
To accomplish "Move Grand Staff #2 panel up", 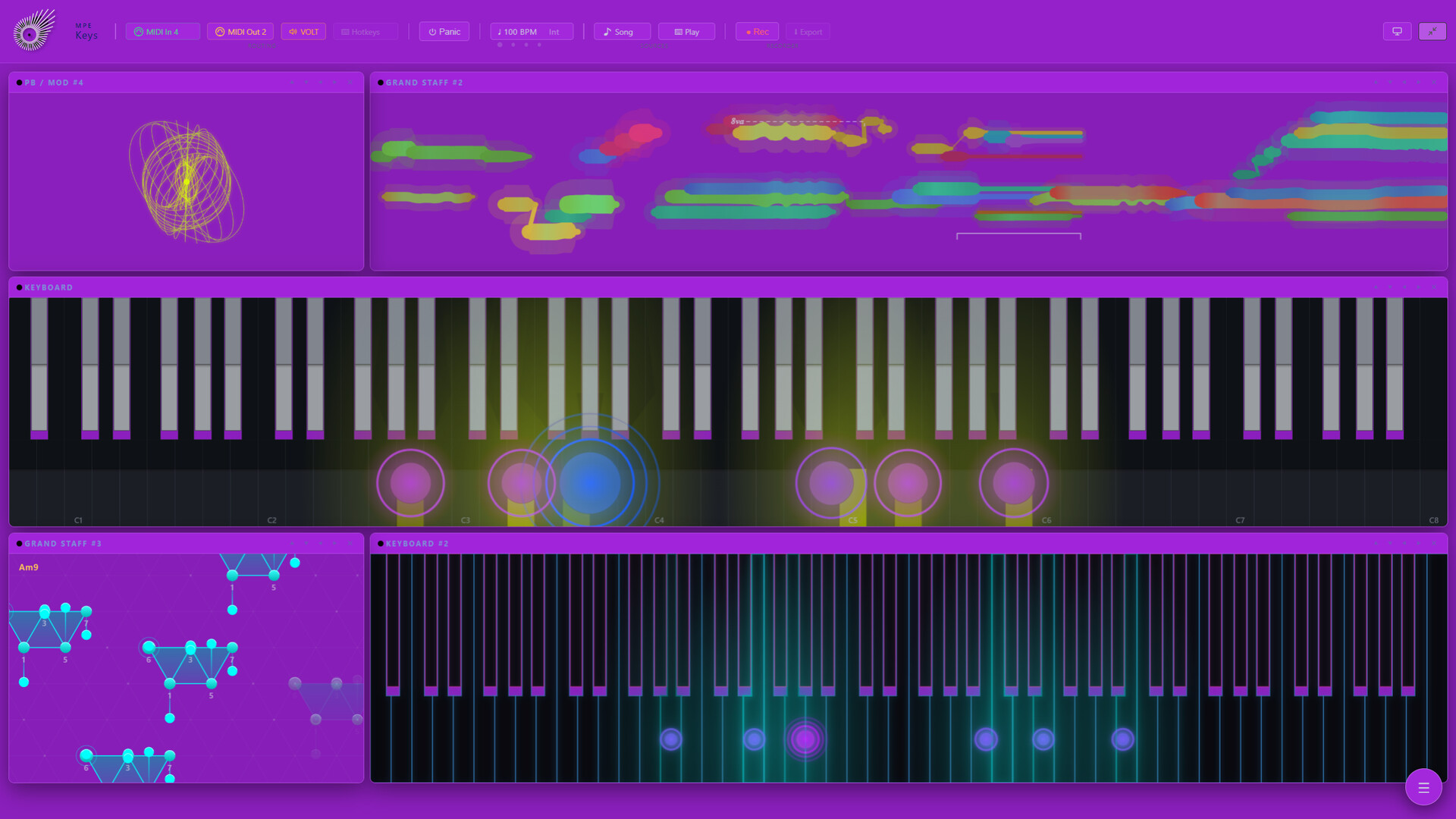I will click(1376, 82).
